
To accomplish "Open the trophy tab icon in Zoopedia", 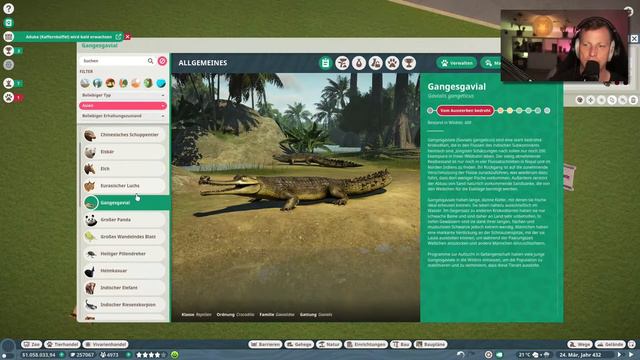I will click(x=409, y=63).
